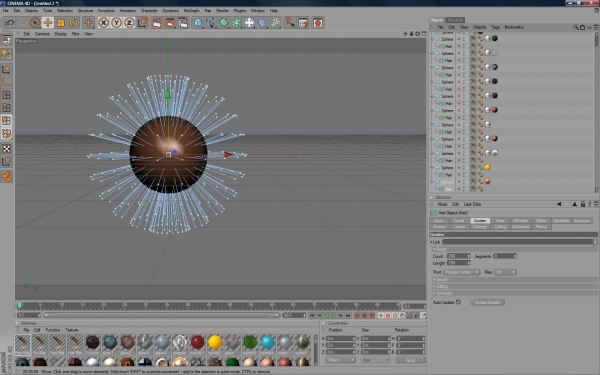Switch to the Dynamics tab in Attributes
Screen dimensions: 600x375
(x=582, y=220)
